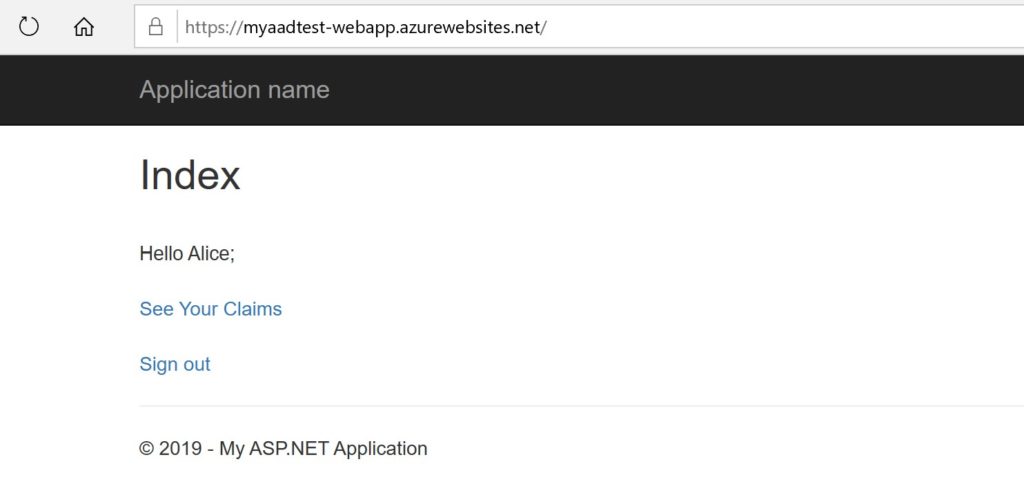
Task: Click the 2019 copyright footer text
Action: pyautogui.click(x=283, y=449)
